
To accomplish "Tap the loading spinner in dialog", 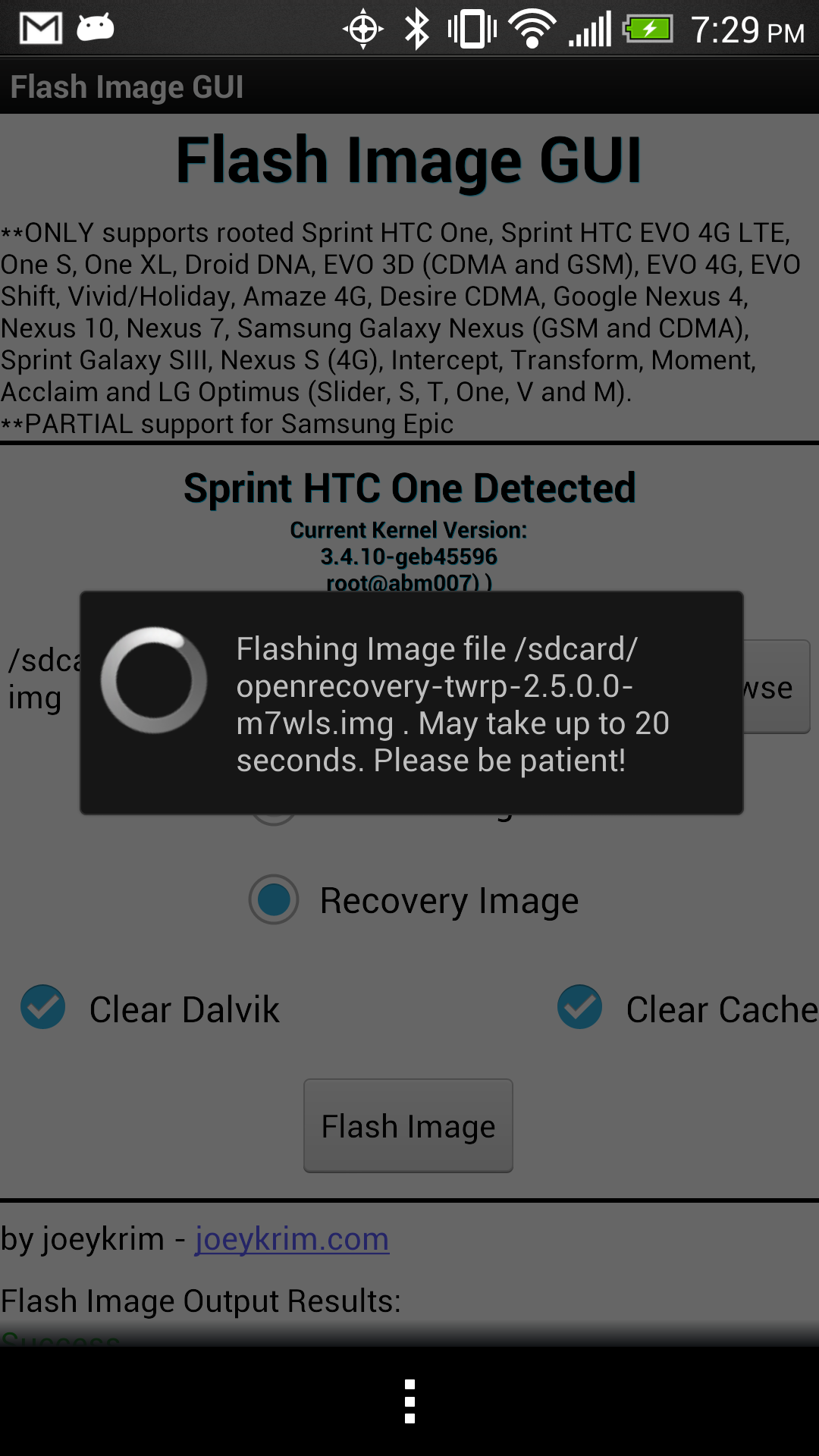I will tap(154, 680).
